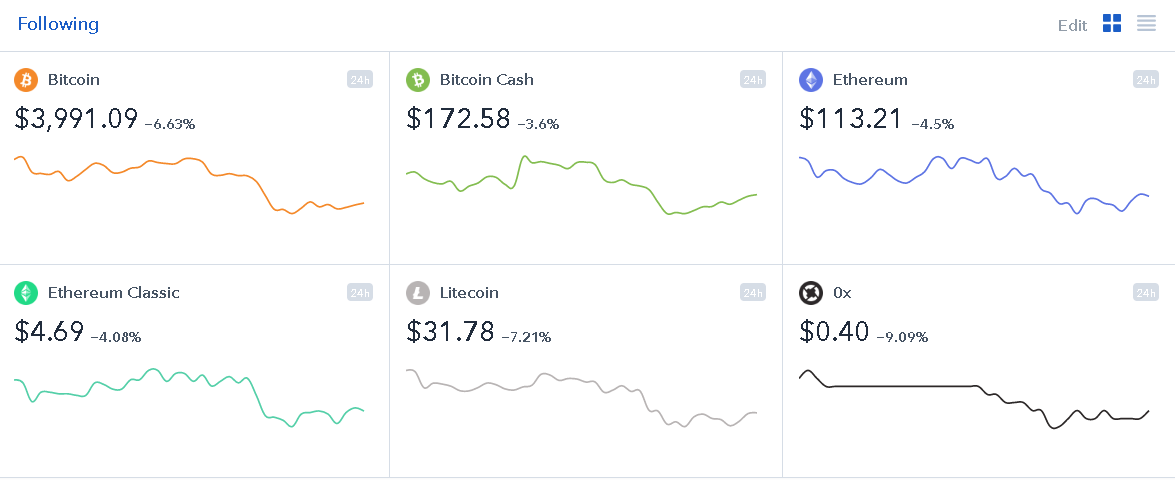1175x491 pixels.
Task: Click the Edit link
Action: 1072,25
